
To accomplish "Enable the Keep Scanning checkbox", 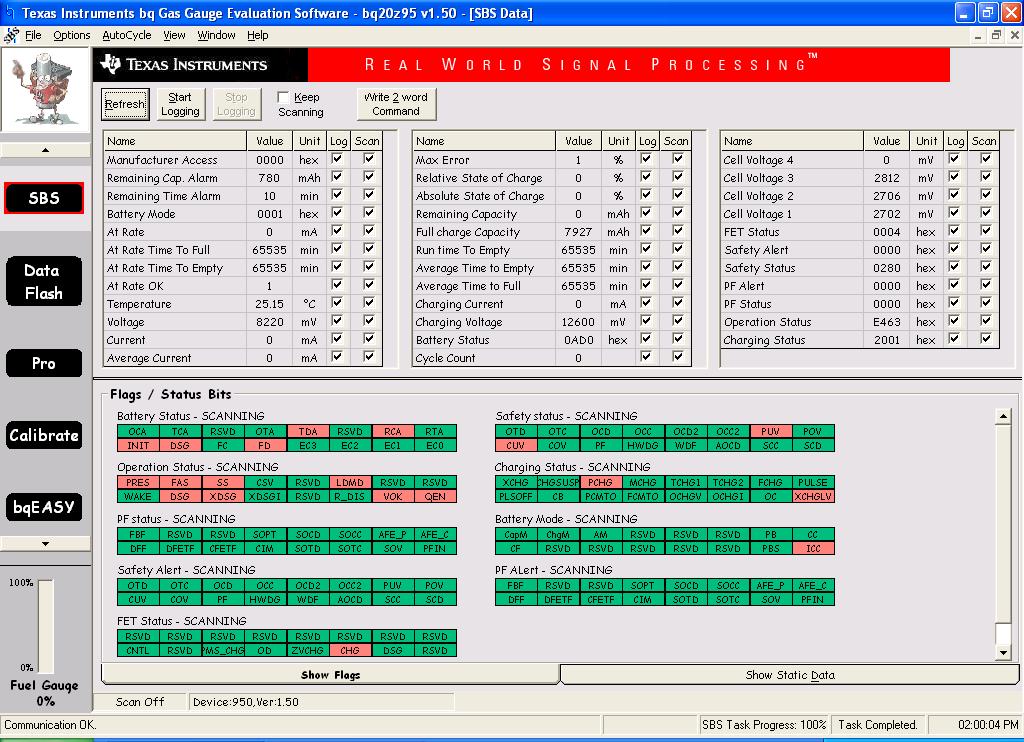I will coord(283,97).
